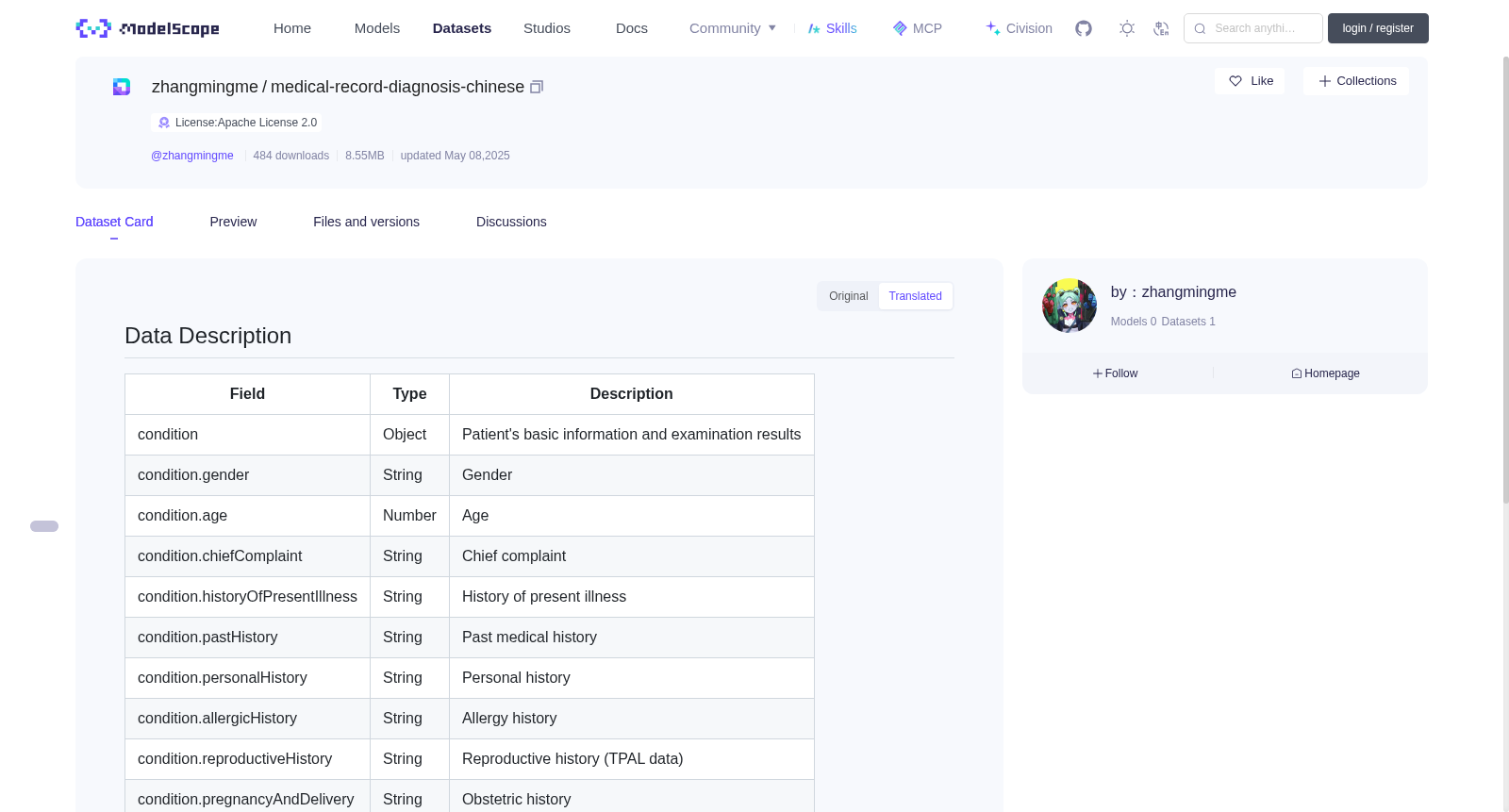Viewport: 1509px width, 812px height.
Task: Click the condition.personalHistory field cell
Action: point(247,678)
